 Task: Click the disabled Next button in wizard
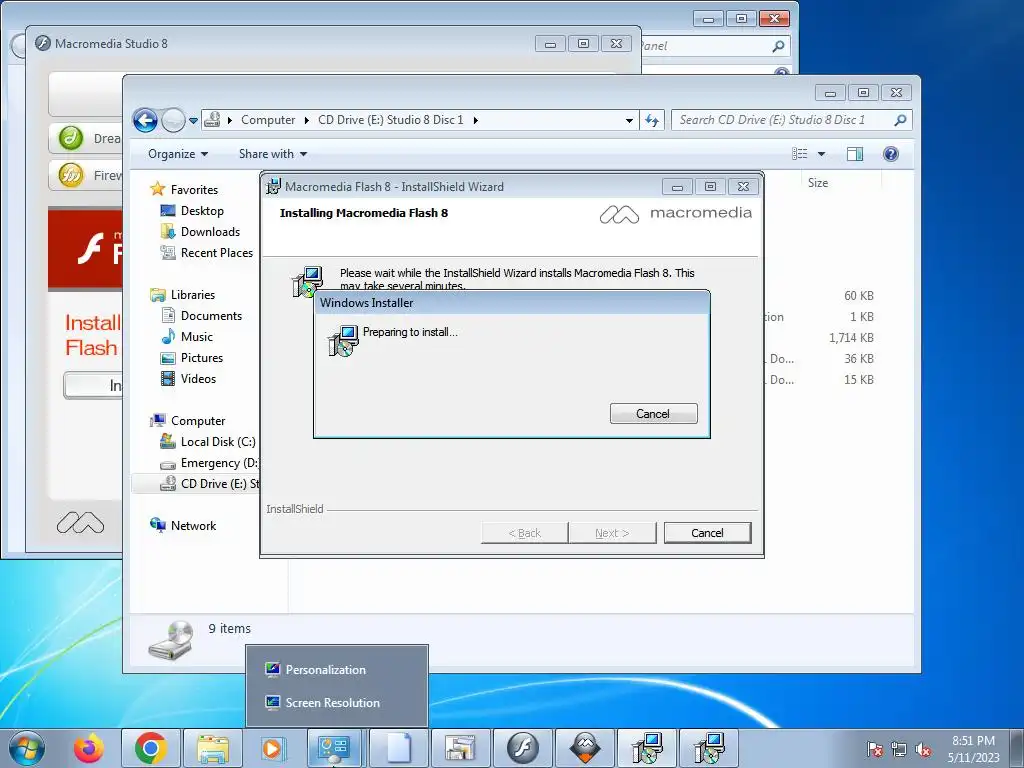612,533
